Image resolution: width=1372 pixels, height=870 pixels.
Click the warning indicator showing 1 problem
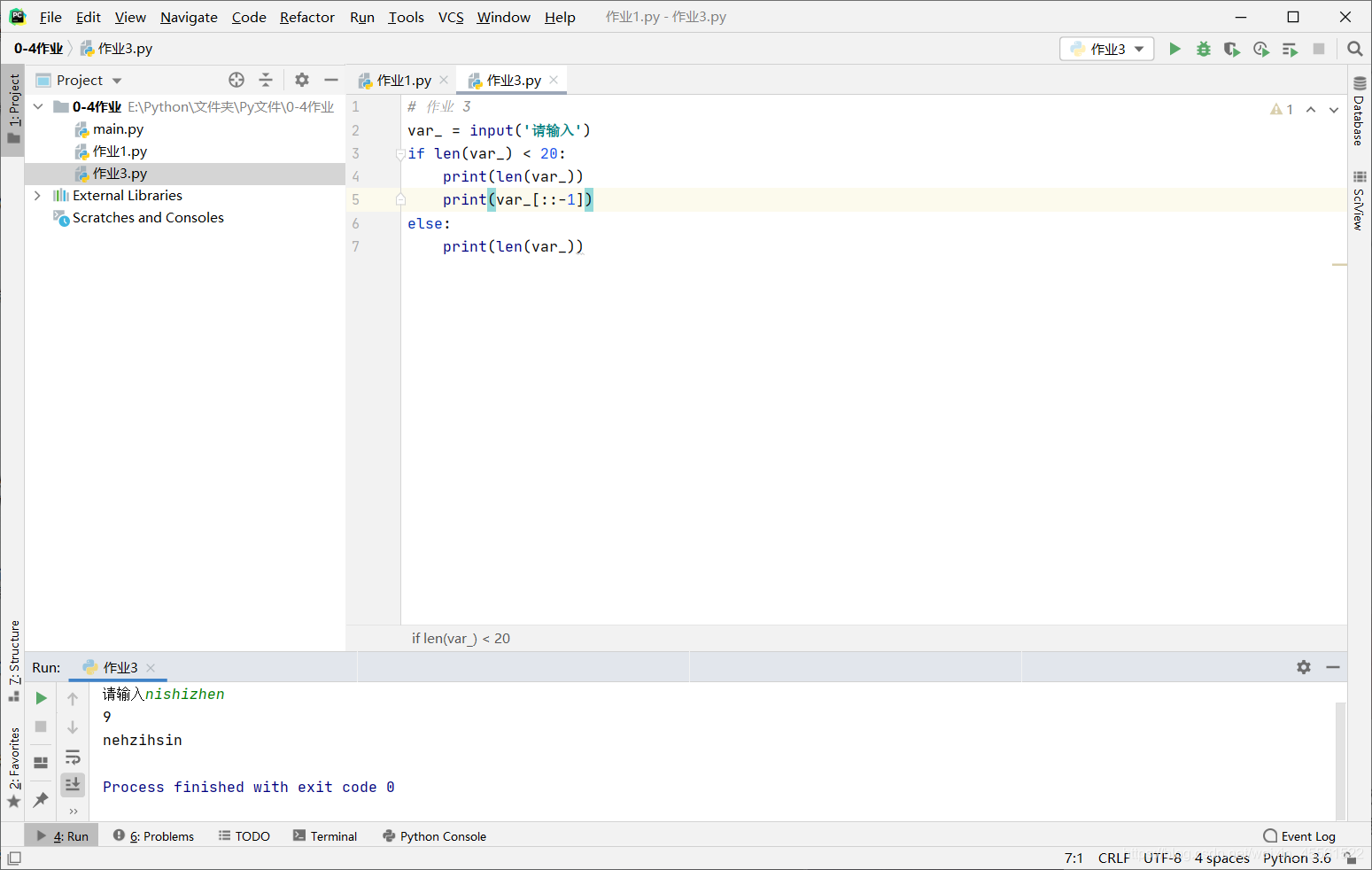pyautogui.click(x=1282, y=110)
